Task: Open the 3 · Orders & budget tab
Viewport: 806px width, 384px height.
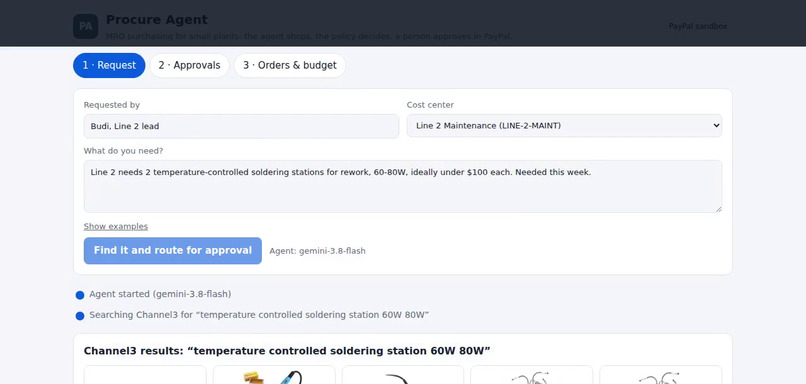Action: coord(290,65)
